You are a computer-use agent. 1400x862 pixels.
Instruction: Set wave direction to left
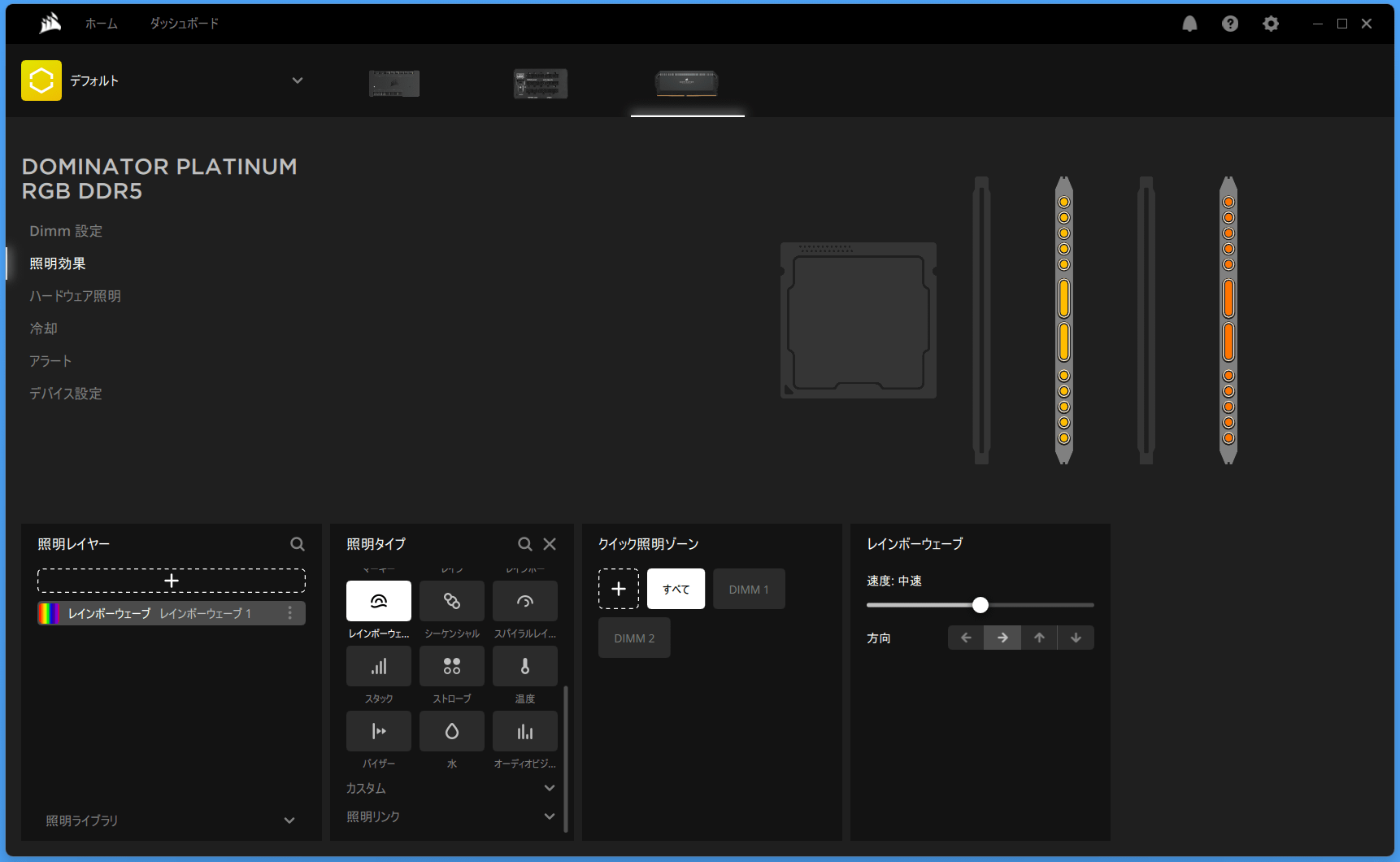(966, 638)
